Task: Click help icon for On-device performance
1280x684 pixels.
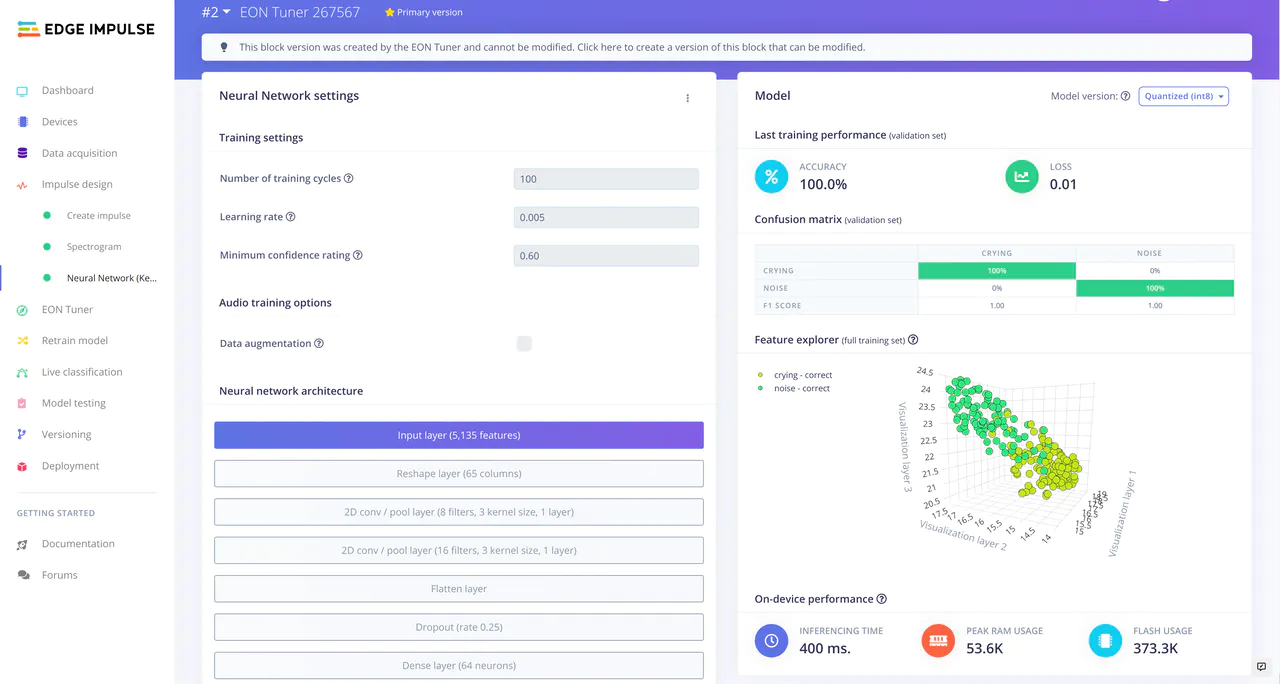Action: pos(881,599)
